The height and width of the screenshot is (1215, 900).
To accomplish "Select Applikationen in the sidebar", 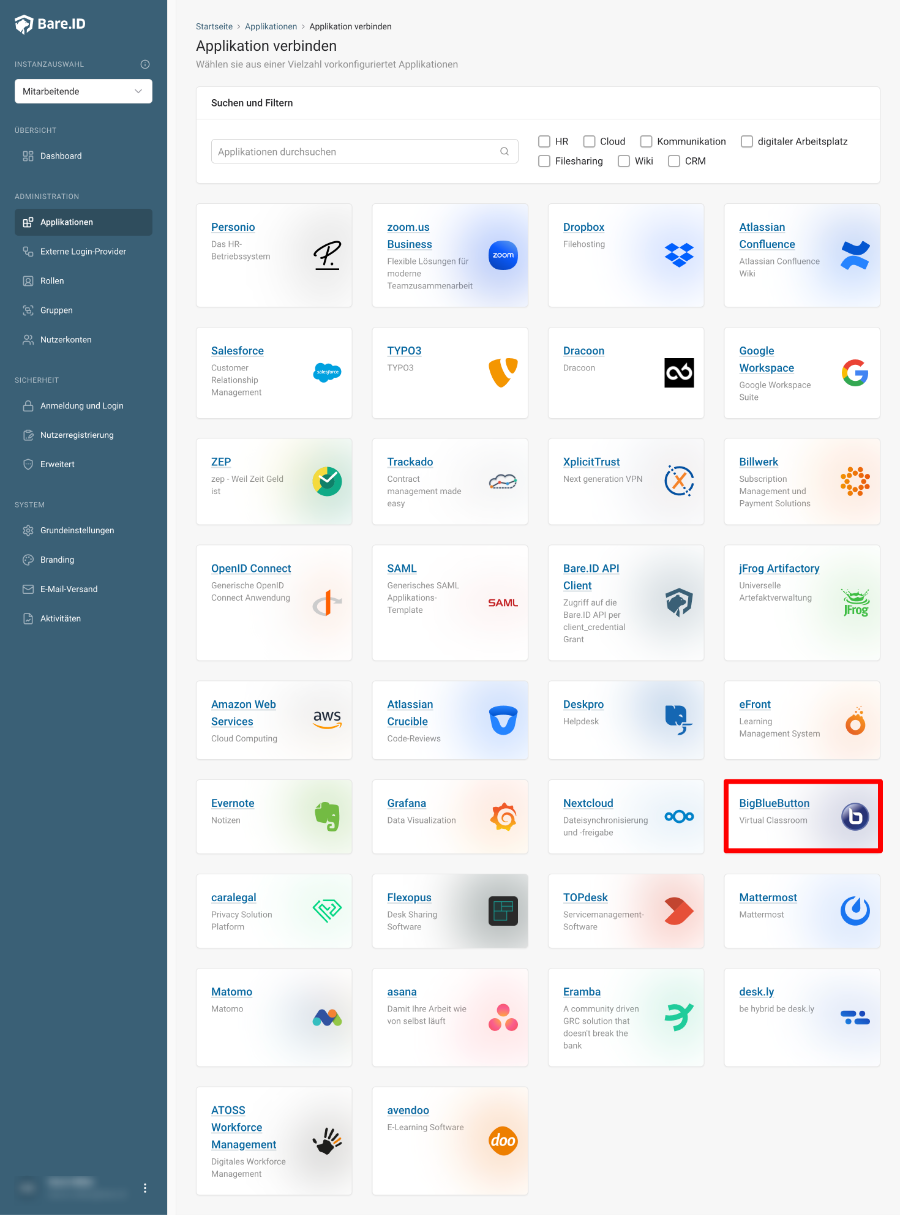I will pos(83,222).
